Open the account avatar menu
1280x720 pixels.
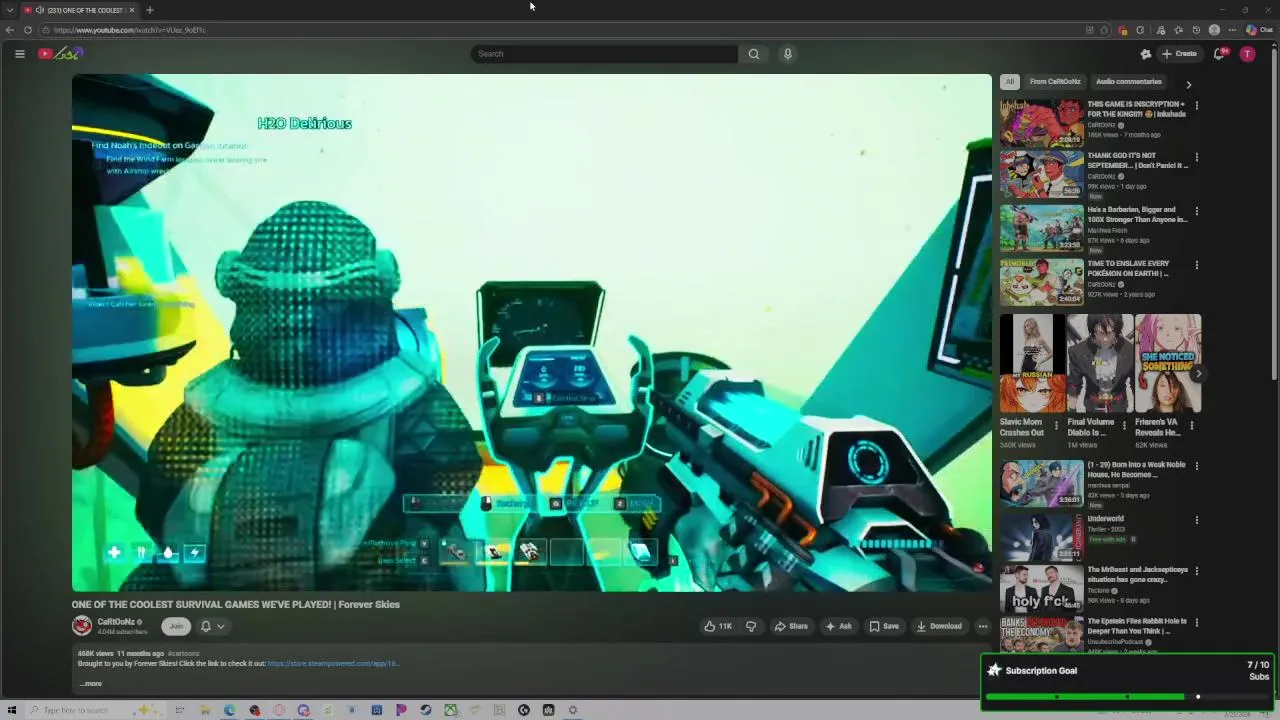click(x=1247, y=54)
